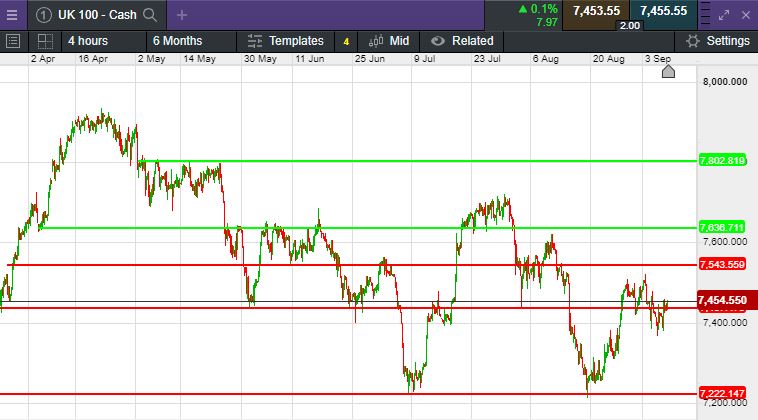
Task: Click the 2 May date label
Action: pos(151,59)
